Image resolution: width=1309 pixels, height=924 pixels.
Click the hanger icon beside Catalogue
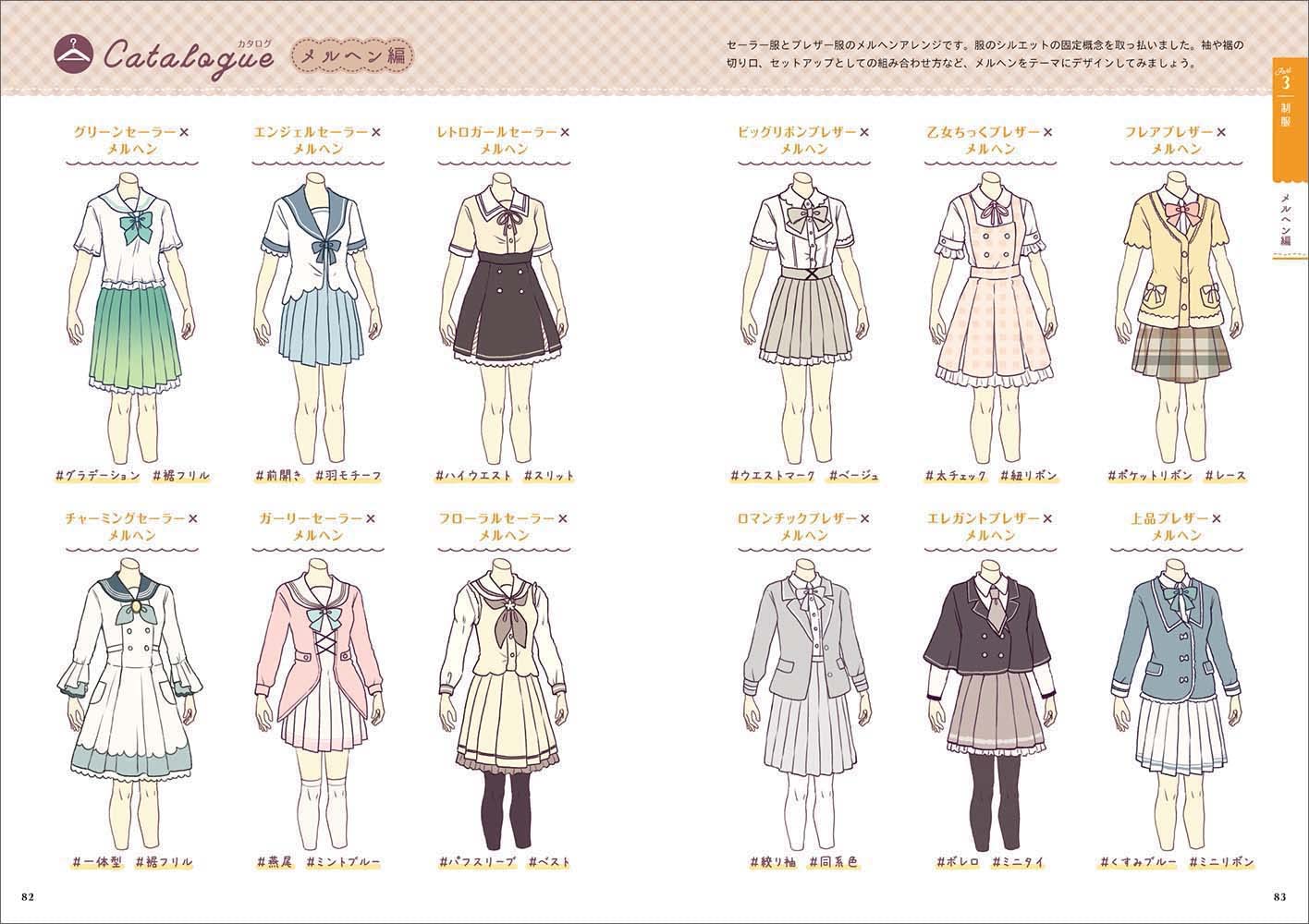69,55
